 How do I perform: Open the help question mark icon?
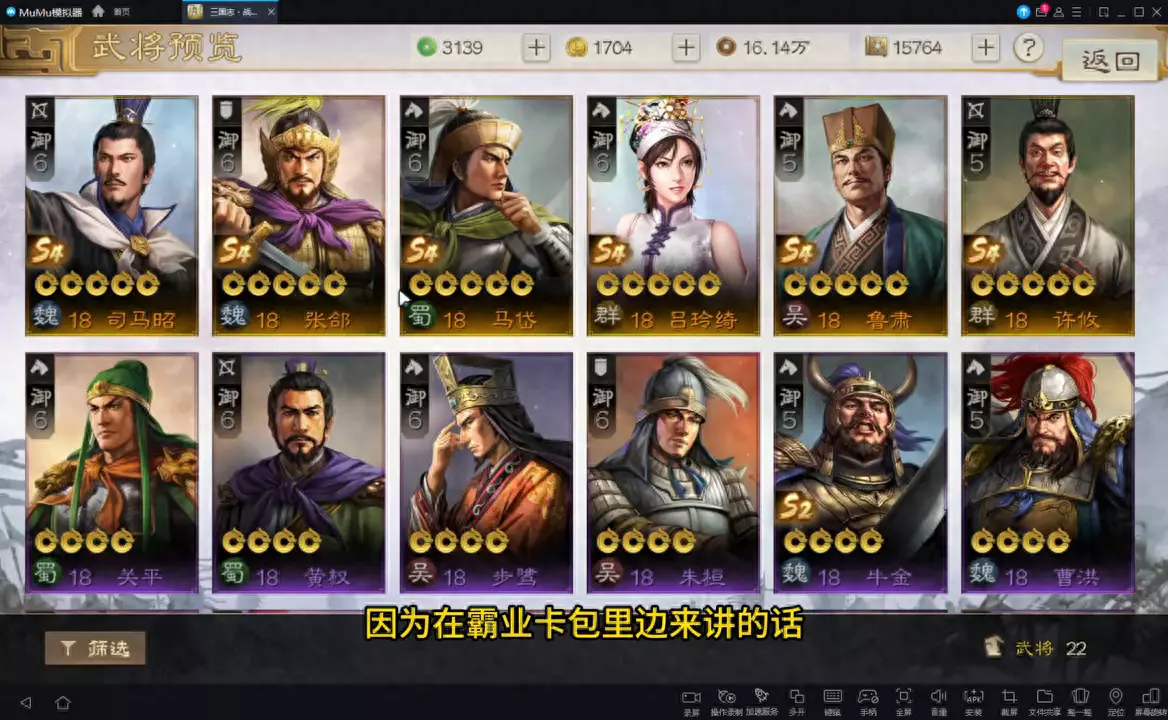[x=1029, y=48]
